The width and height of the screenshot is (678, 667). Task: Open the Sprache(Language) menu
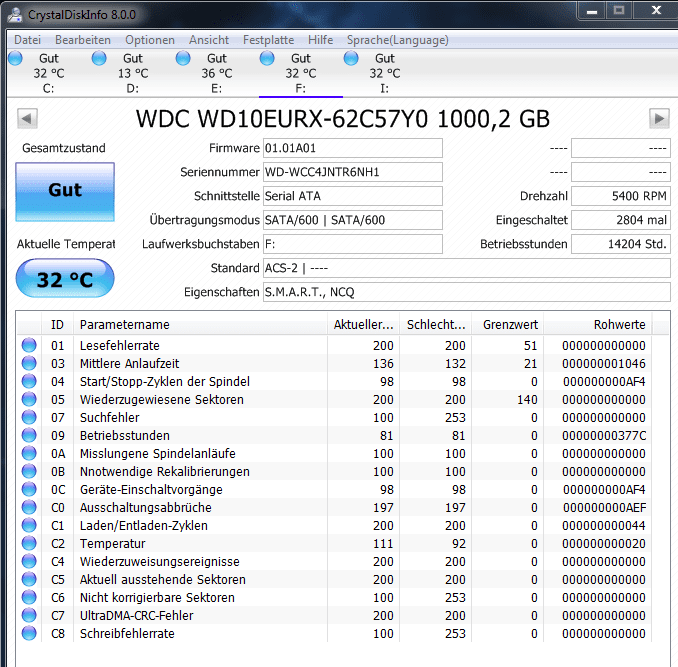click(x=397, y=40)
